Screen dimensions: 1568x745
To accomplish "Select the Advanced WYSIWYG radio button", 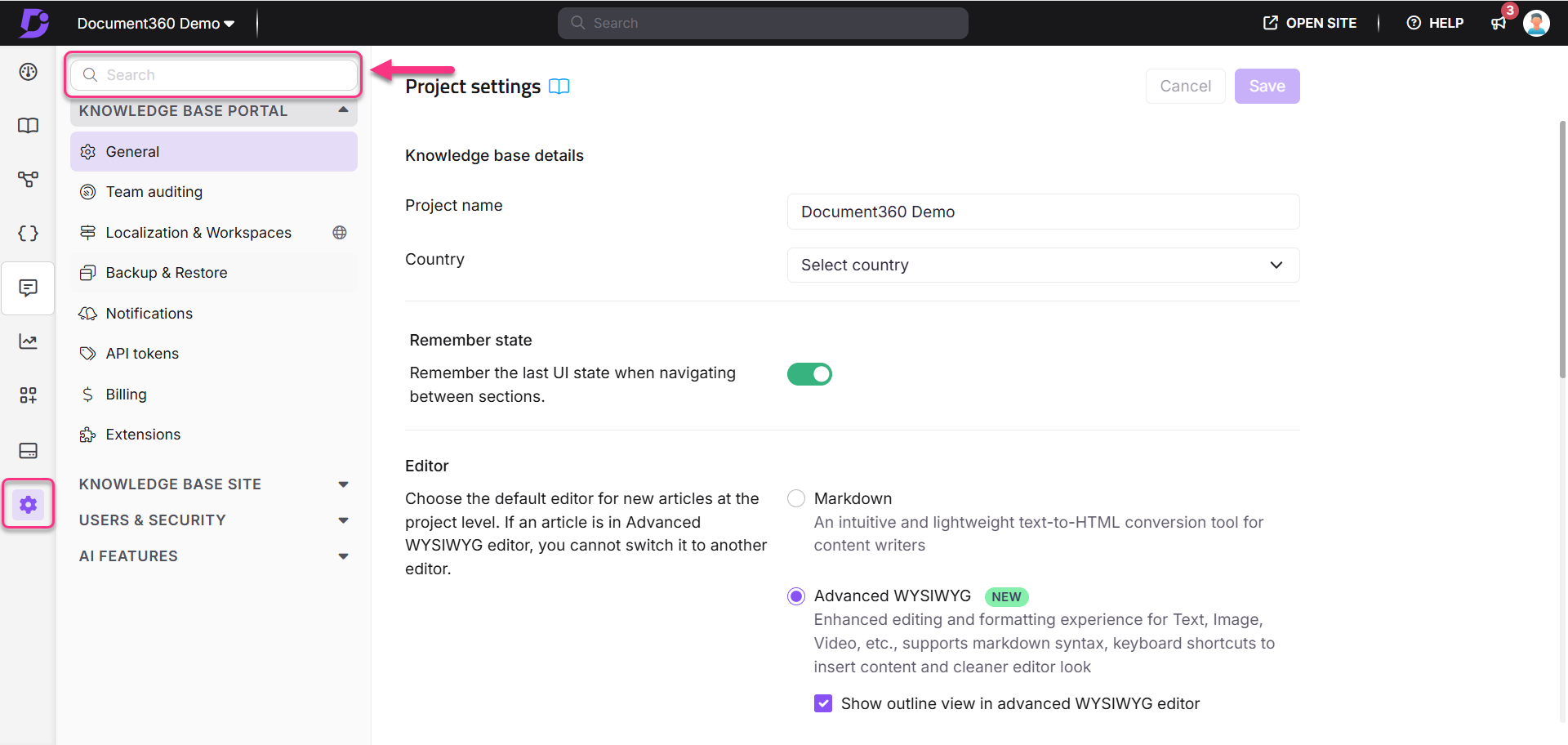I will point(796,596).
